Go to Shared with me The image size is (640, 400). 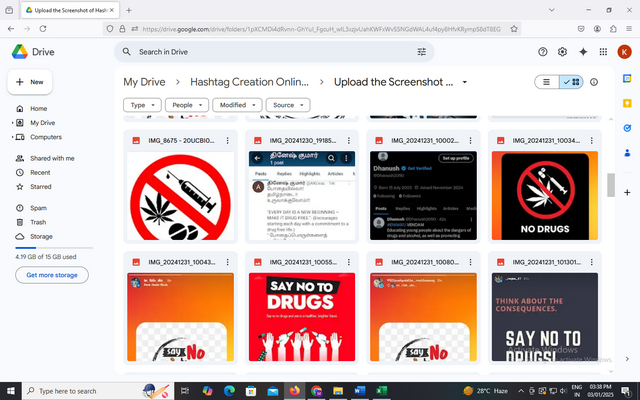tap(52, 158)
